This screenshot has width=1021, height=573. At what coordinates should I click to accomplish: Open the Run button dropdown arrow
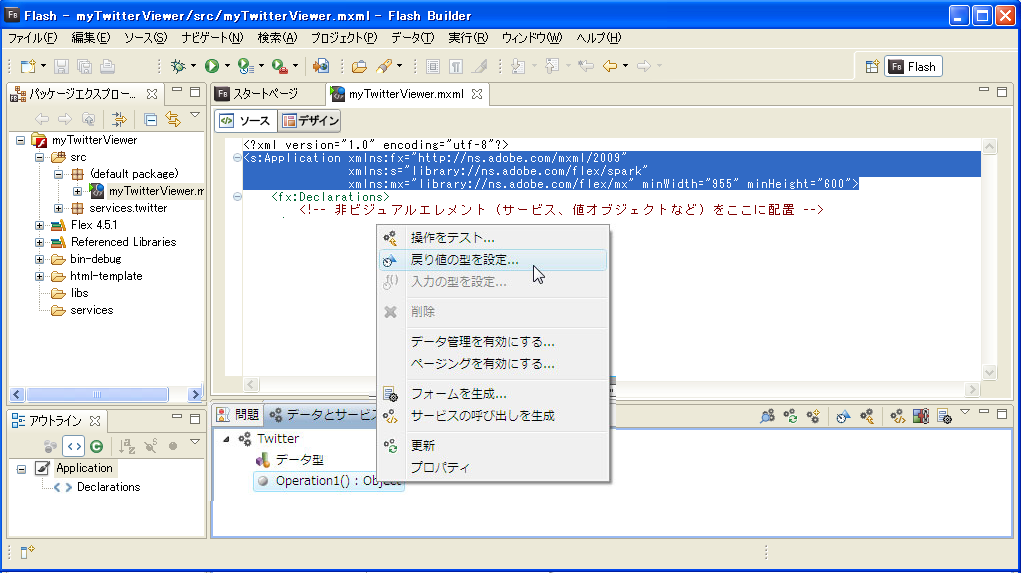pyautogui.click(x=227, y=66)
